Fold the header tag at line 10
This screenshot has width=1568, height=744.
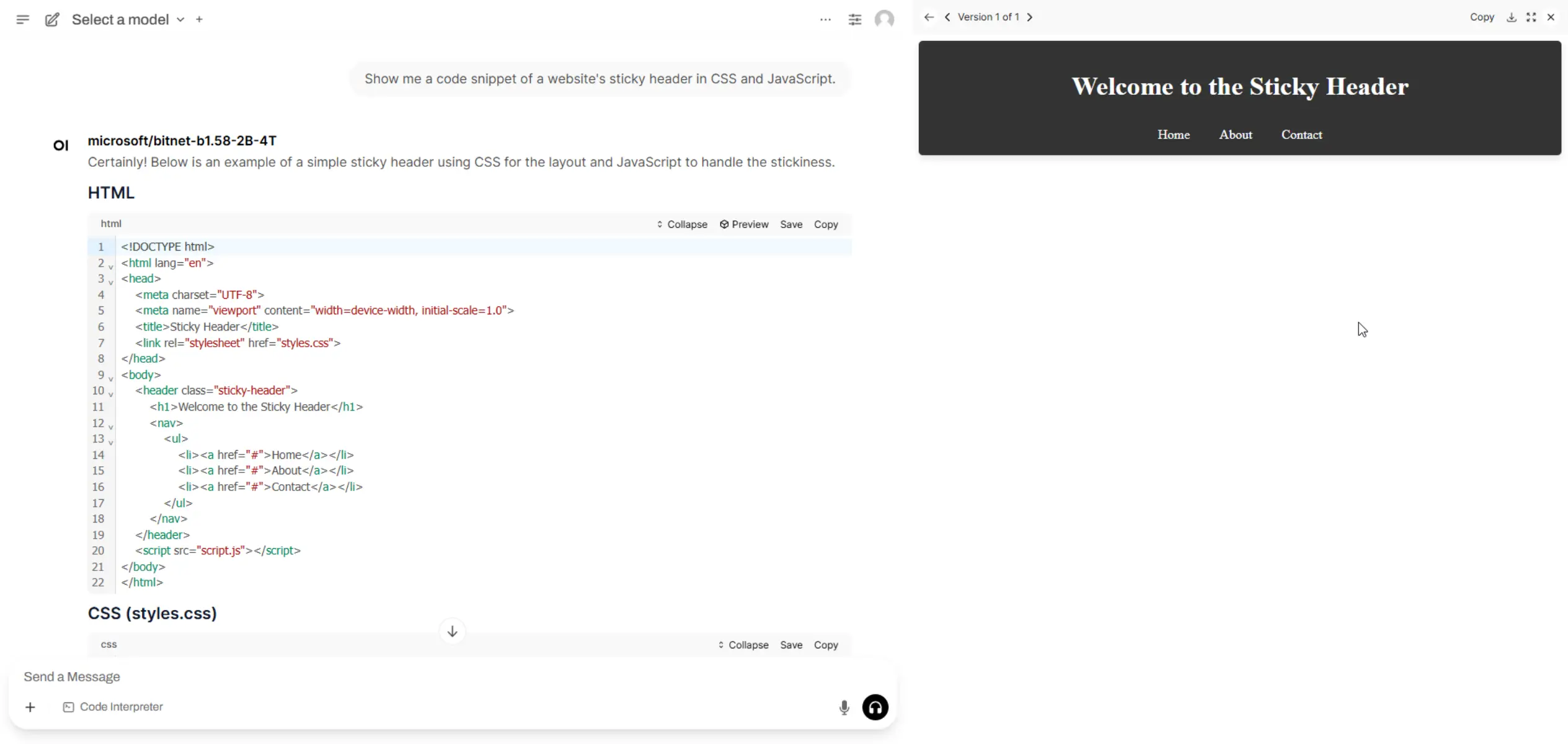pyautogui.click(x=111, y=394)
